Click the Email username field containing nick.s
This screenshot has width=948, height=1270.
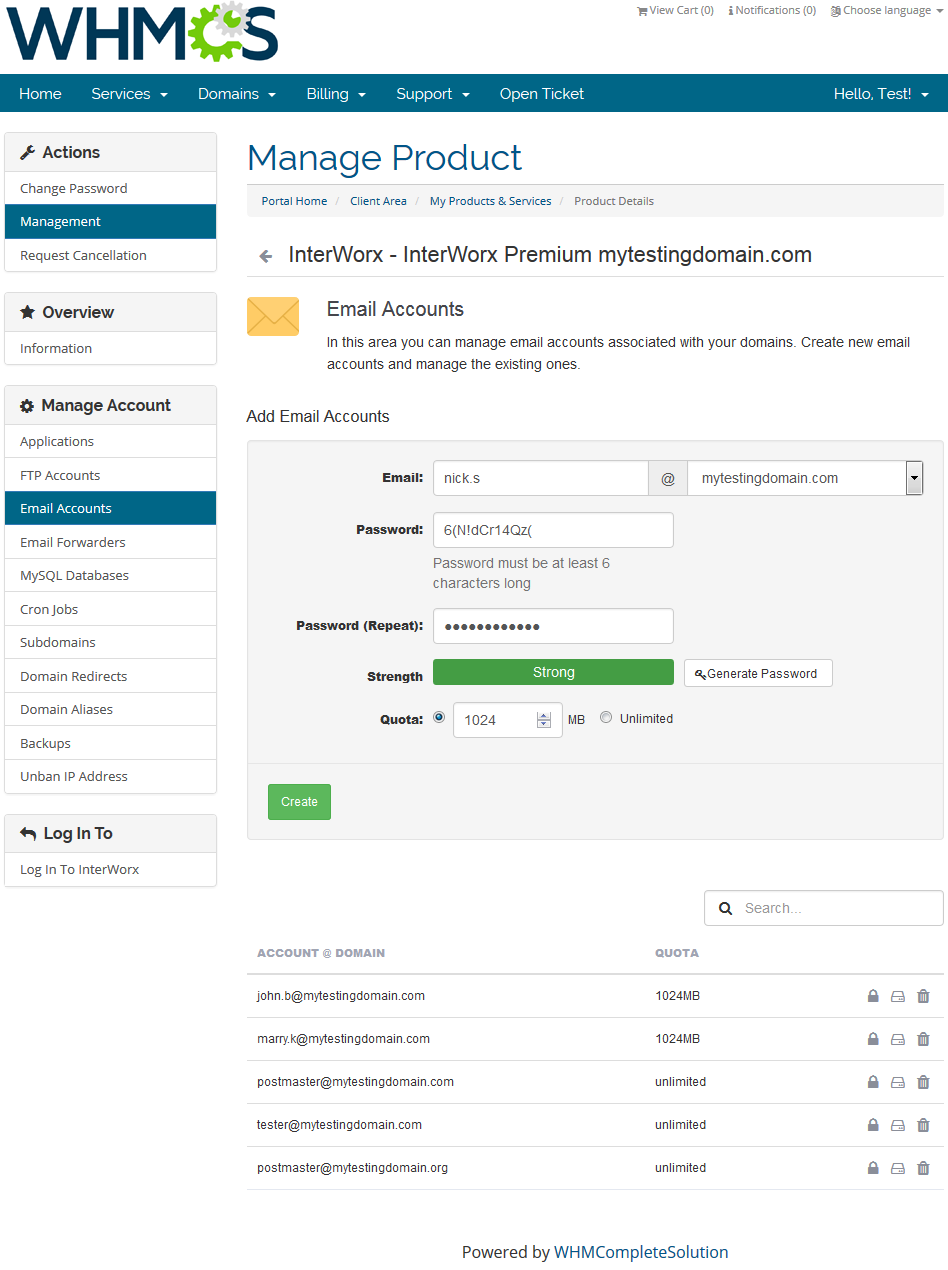point(541,478)
